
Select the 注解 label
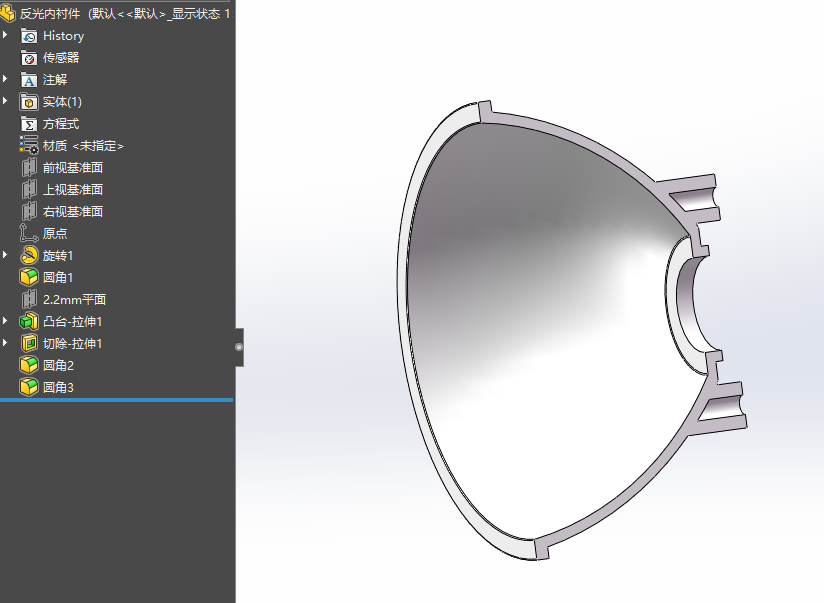(55, 80)
